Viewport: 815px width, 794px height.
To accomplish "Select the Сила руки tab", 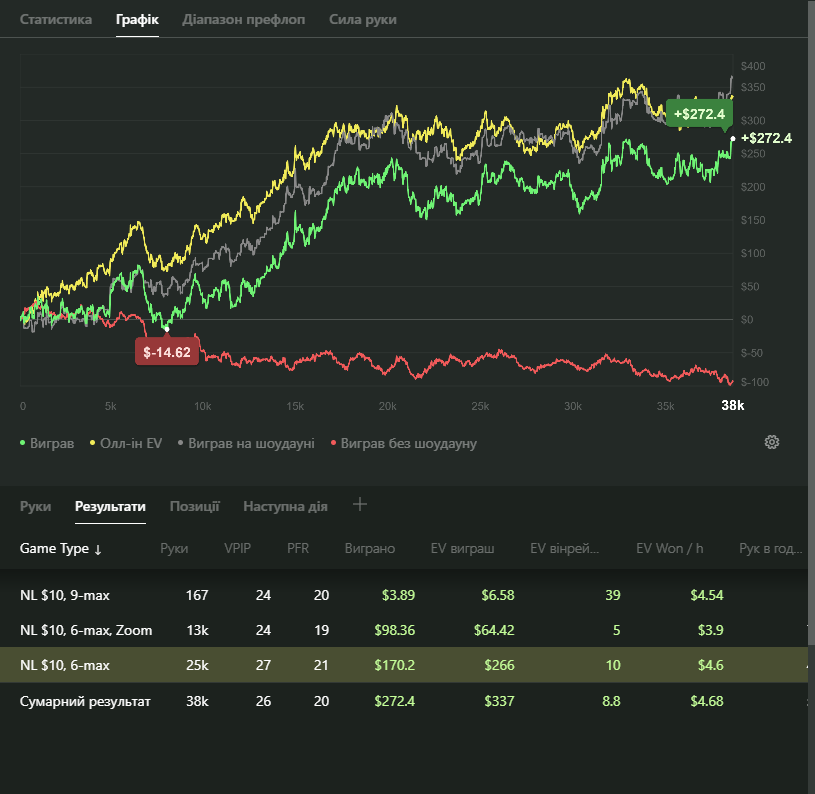I will point(362,19).
